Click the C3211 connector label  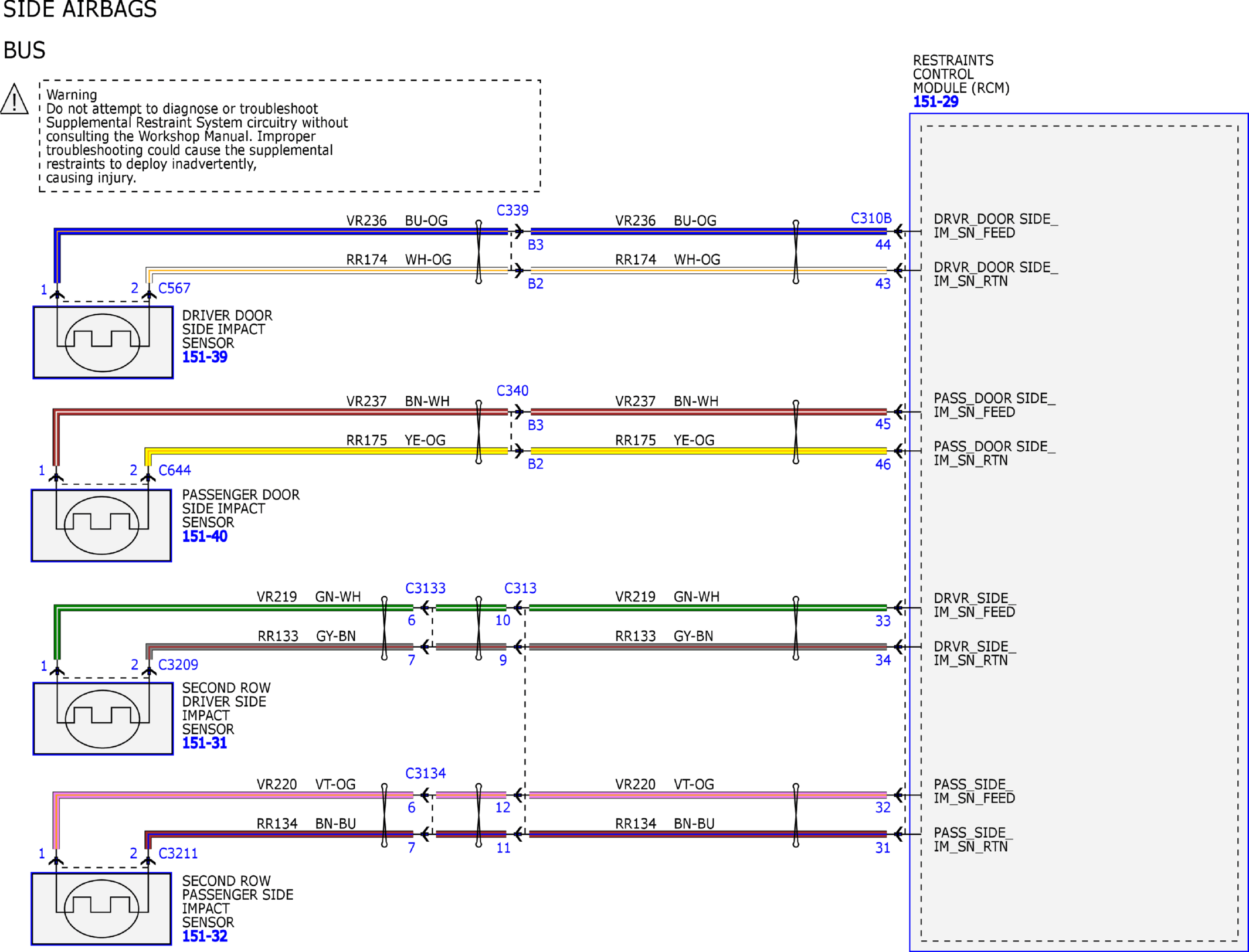click(178, 854)
